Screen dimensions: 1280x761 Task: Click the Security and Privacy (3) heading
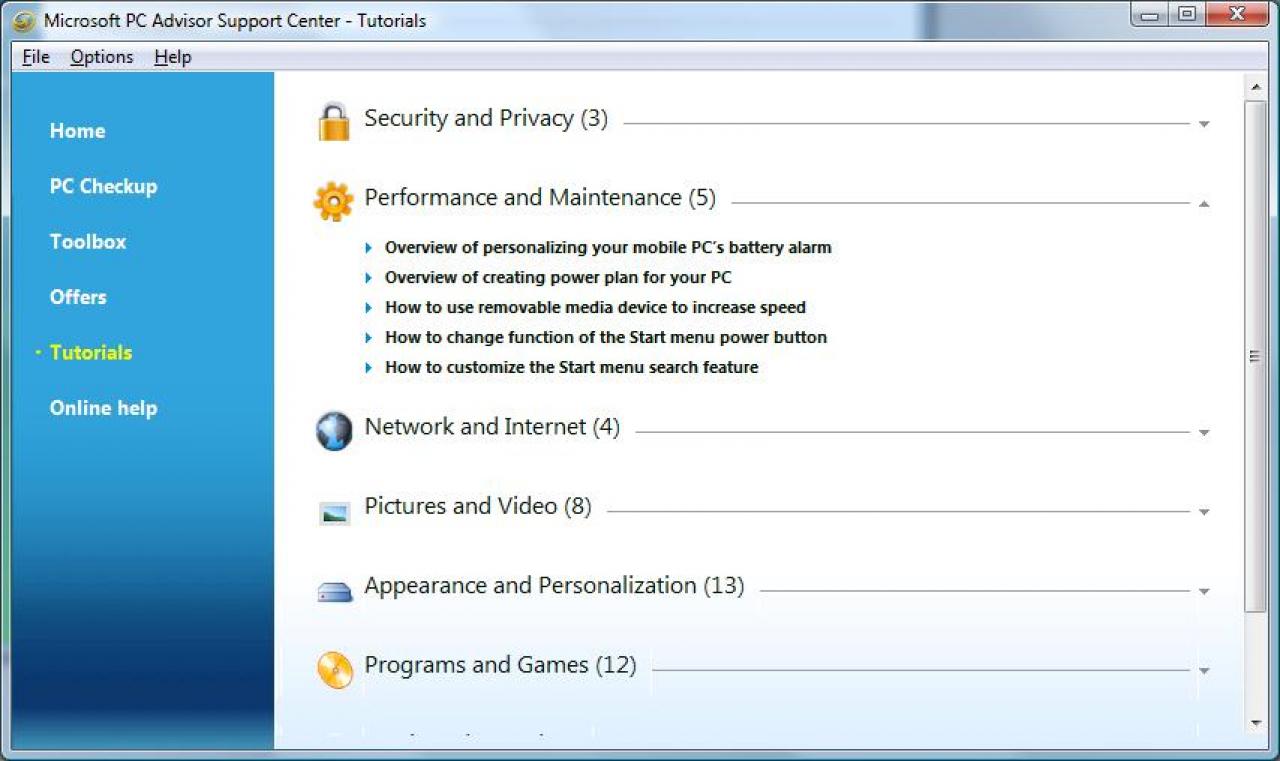click(486, 118)
